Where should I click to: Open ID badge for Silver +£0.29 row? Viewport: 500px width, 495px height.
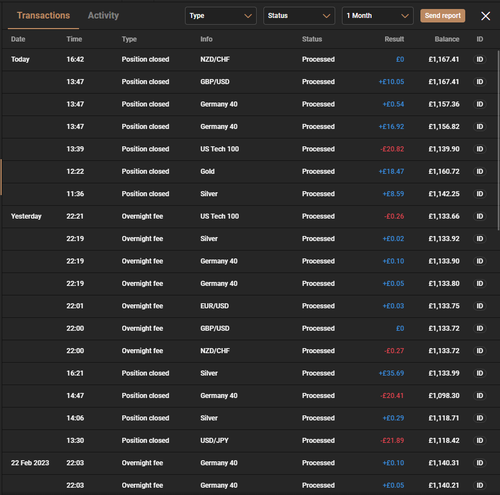480,418
